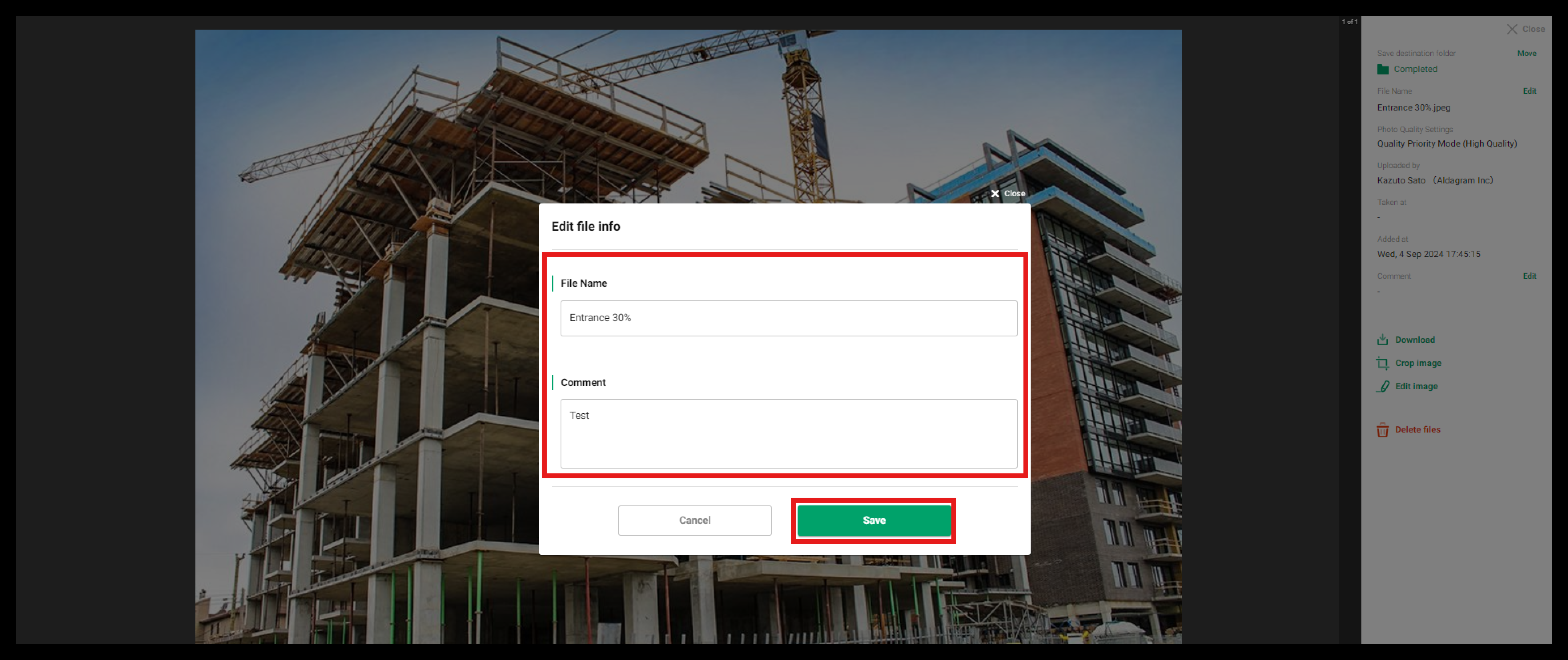Click the Download text link
This screenshot has height=660, width=1568.
tap(1415, 340)
